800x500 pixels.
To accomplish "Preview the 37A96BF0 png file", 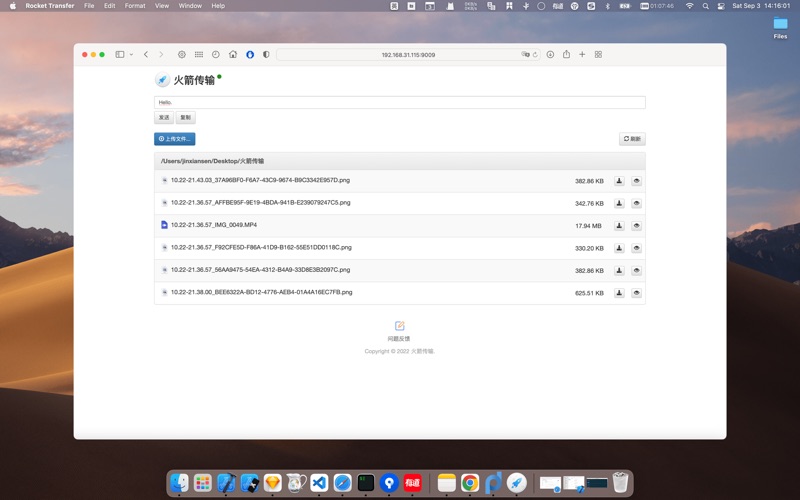I will pyautogui.click(x=636, y=181).
